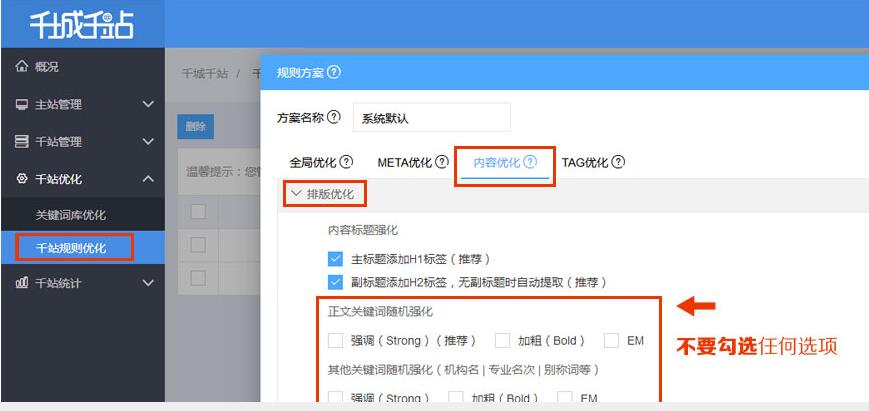The image size is (869, 411).
Task: Click the 主站管理 monitor icon
Action: 22,104
